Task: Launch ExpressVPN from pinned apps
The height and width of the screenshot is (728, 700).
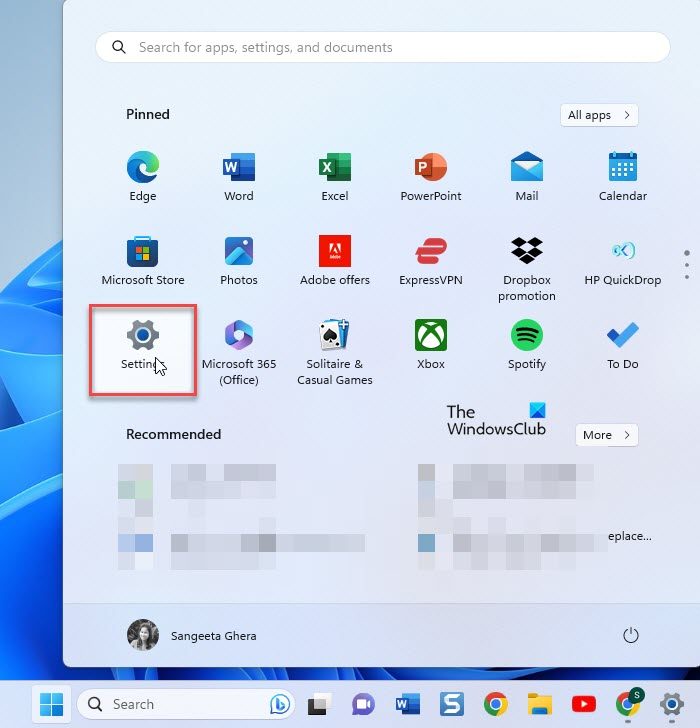Action: click(x=431, y=251)
